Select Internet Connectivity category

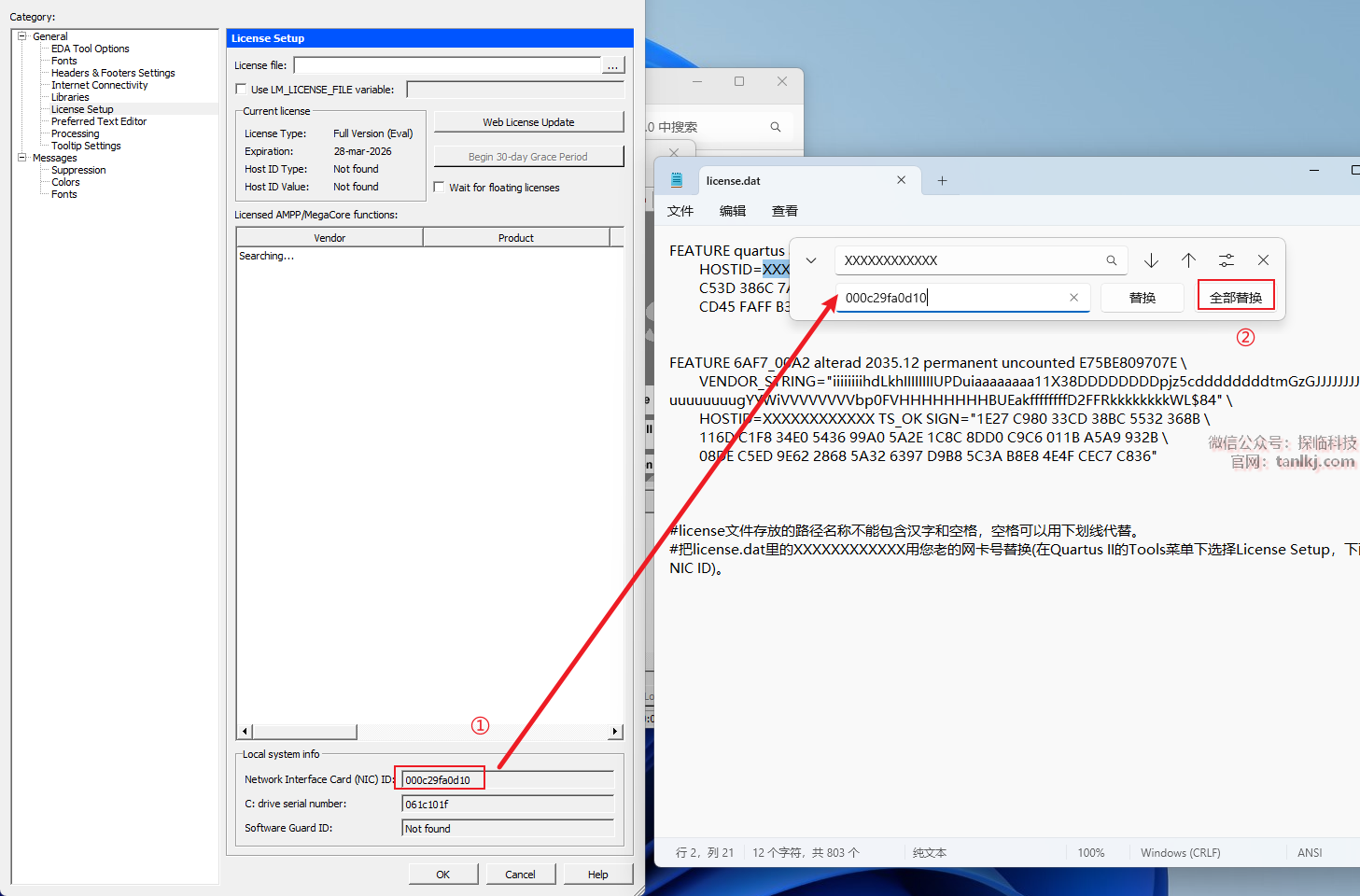tap(99, 85)
